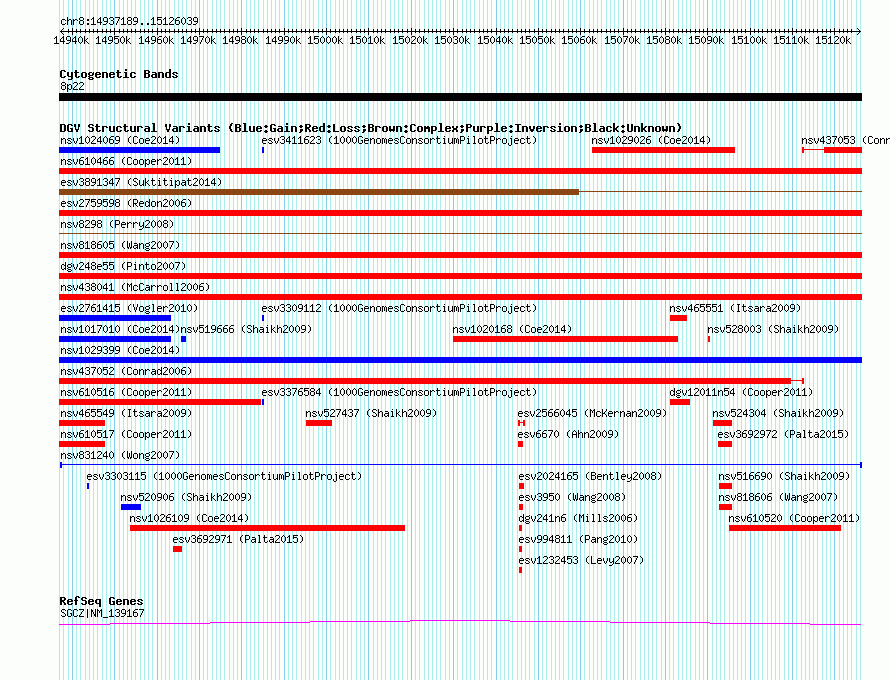
Task: Select dgv241n6 (Mills2006) label
Action: [x=578, y=518]
